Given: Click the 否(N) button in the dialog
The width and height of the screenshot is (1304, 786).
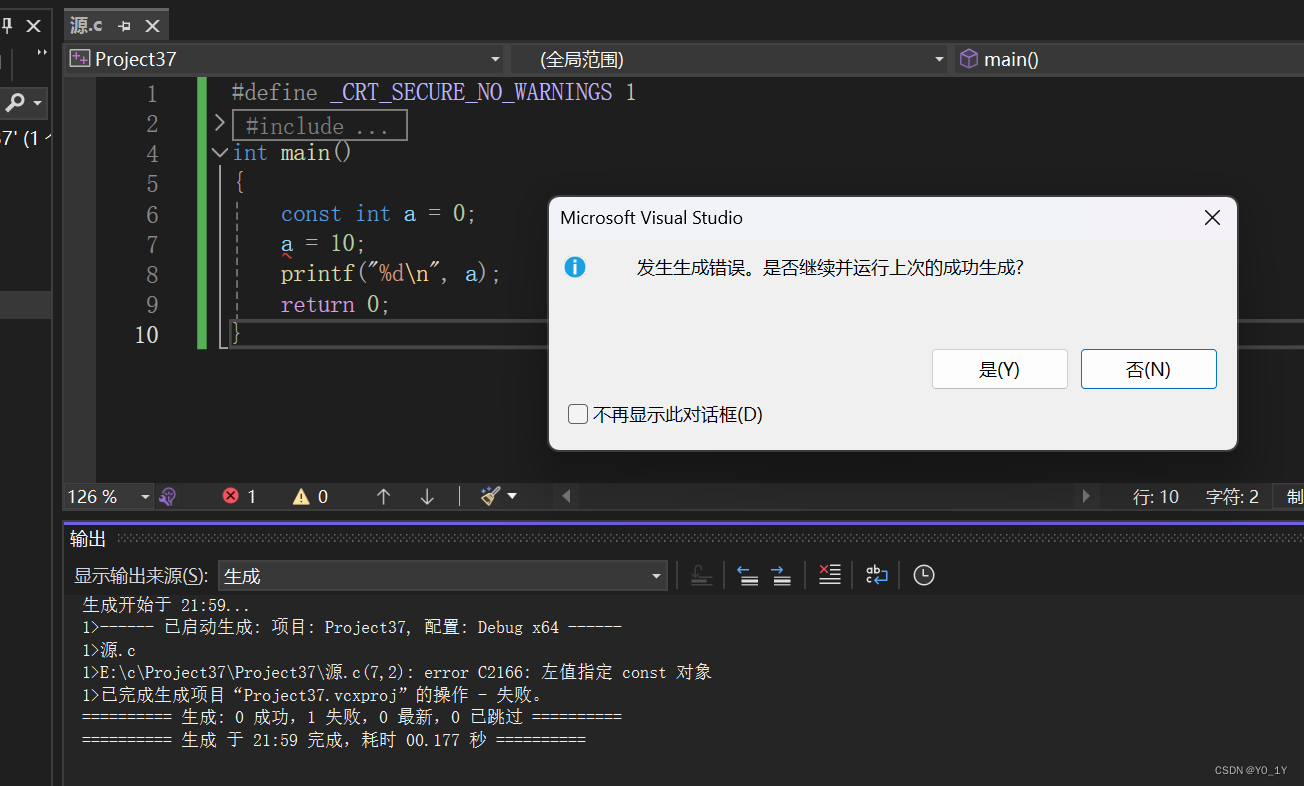Looking at the screenshot, I should (1148, 369).
